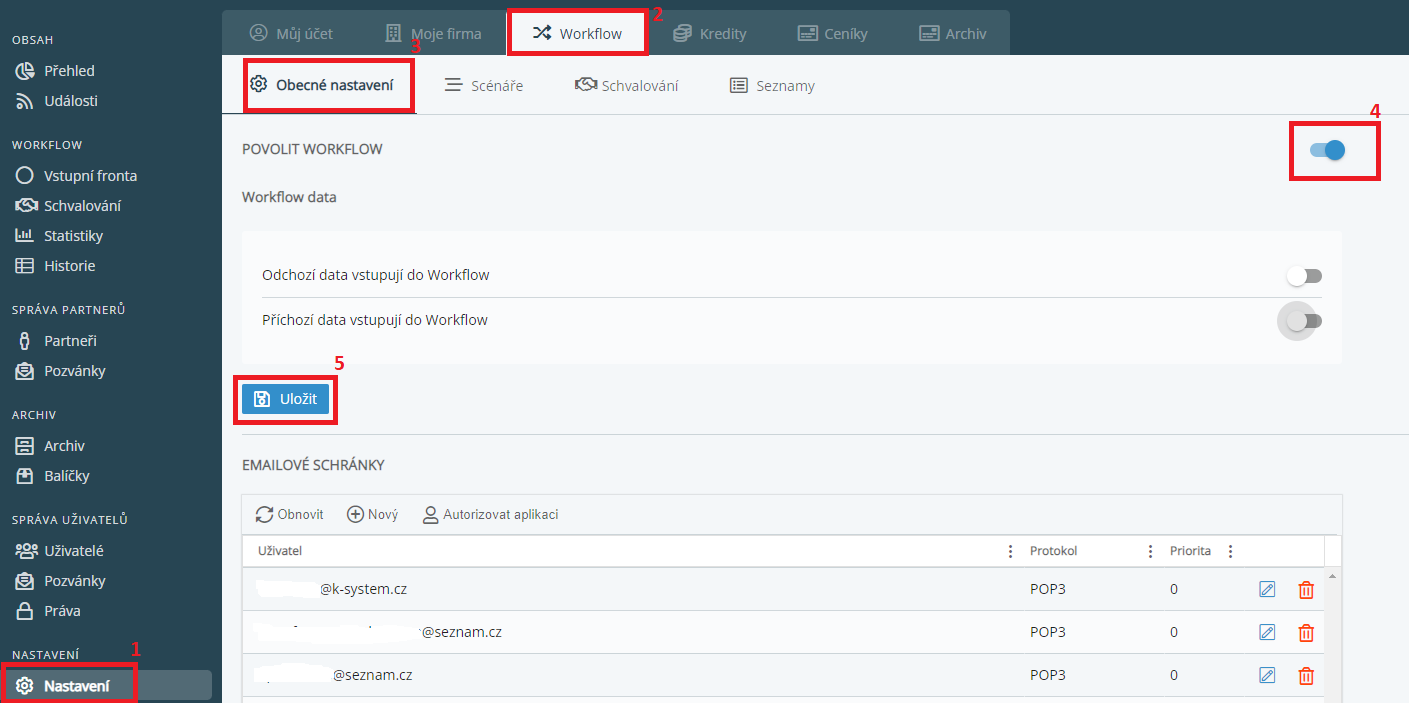Open the Uživatel column options menu
The width and height of the screenshot is (1409, 703).
(x=1009, y=551)
